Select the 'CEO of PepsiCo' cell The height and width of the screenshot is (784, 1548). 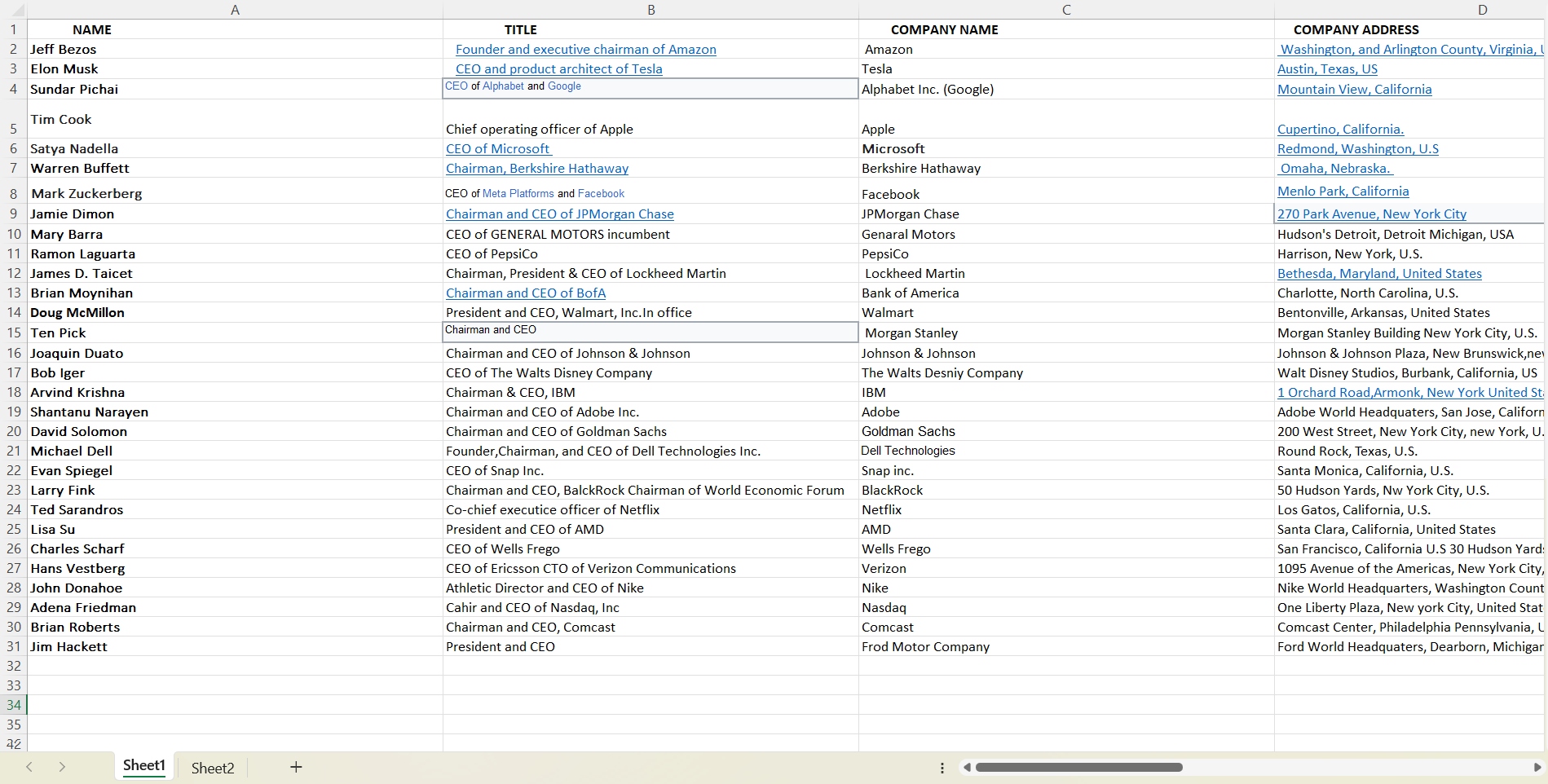click(x=651, y=254)
